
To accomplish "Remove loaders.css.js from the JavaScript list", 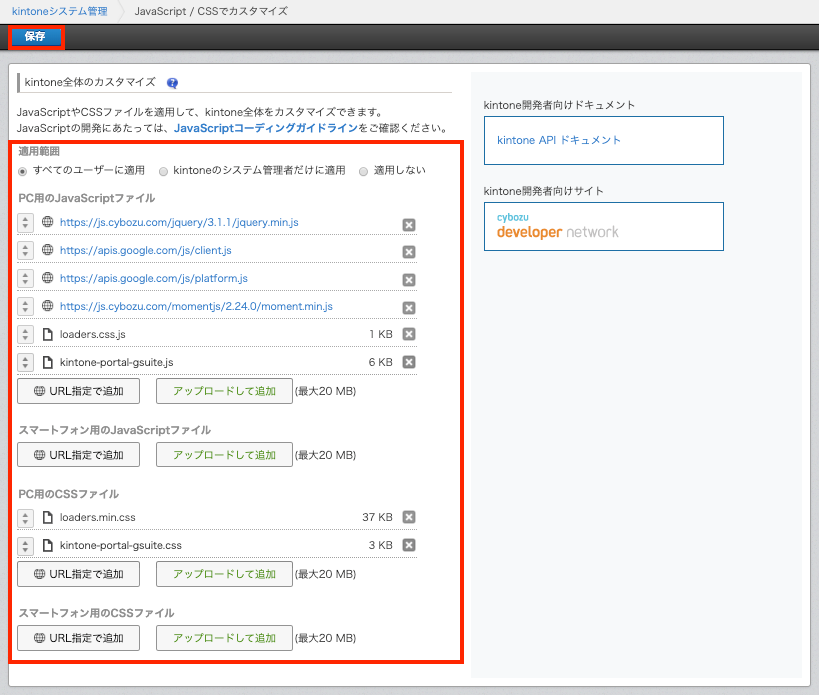I will tap(409, 334).
